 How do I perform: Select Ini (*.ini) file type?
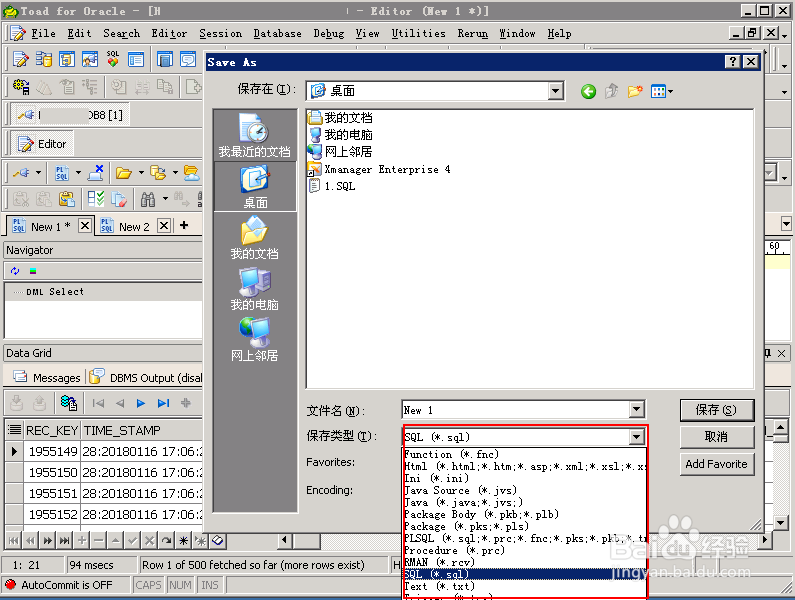tap(525, 478)
